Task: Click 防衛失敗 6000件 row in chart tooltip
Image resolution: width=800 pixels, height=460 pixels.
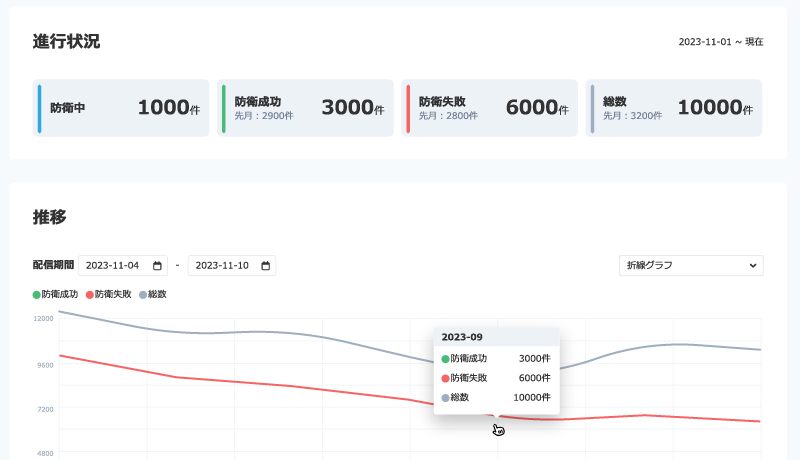Action: click(x=496, y=378)
